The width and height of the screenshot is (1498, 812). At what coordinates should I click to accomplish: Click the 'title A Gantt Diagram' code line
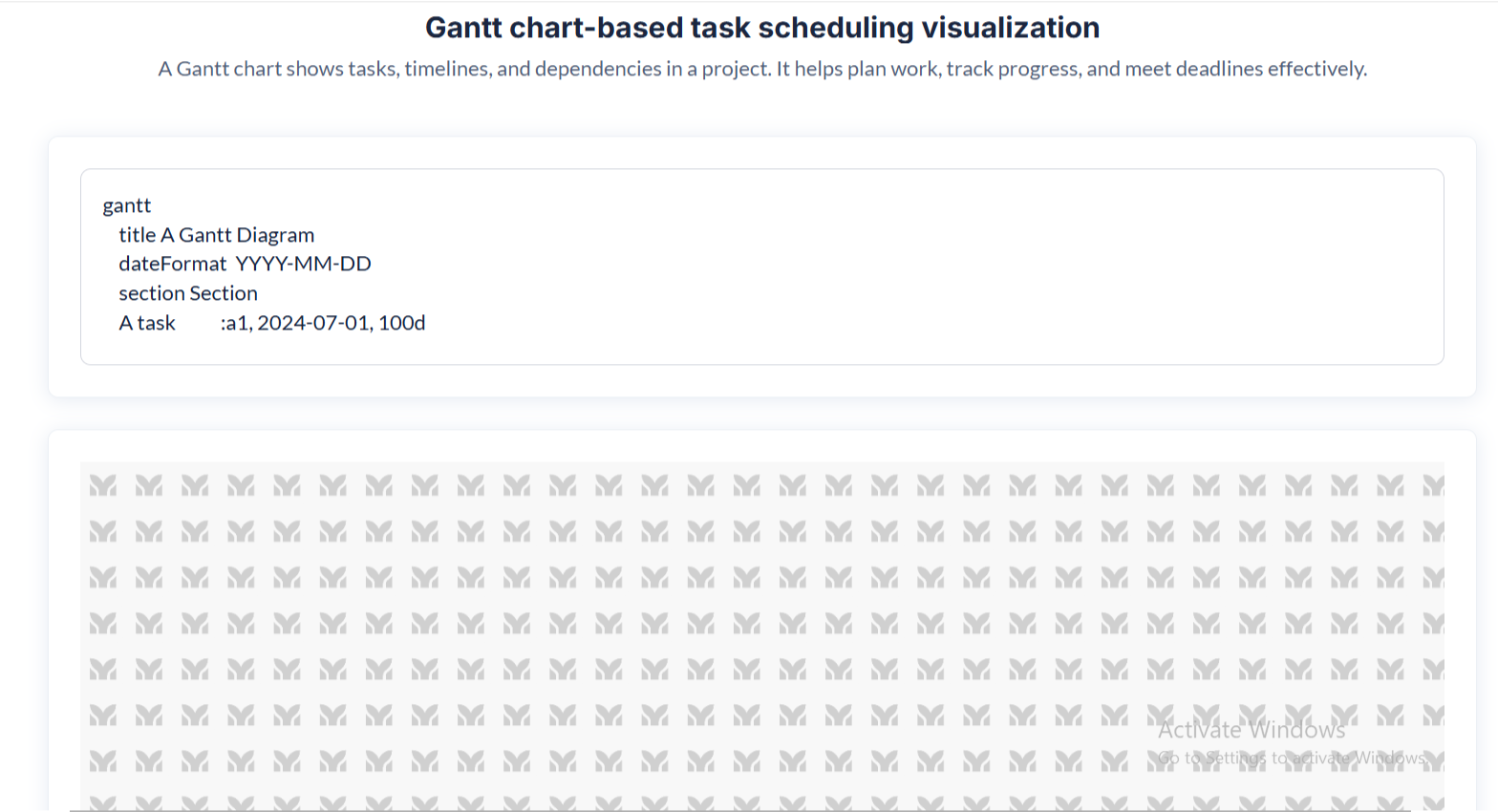click(x=216, y=235)
